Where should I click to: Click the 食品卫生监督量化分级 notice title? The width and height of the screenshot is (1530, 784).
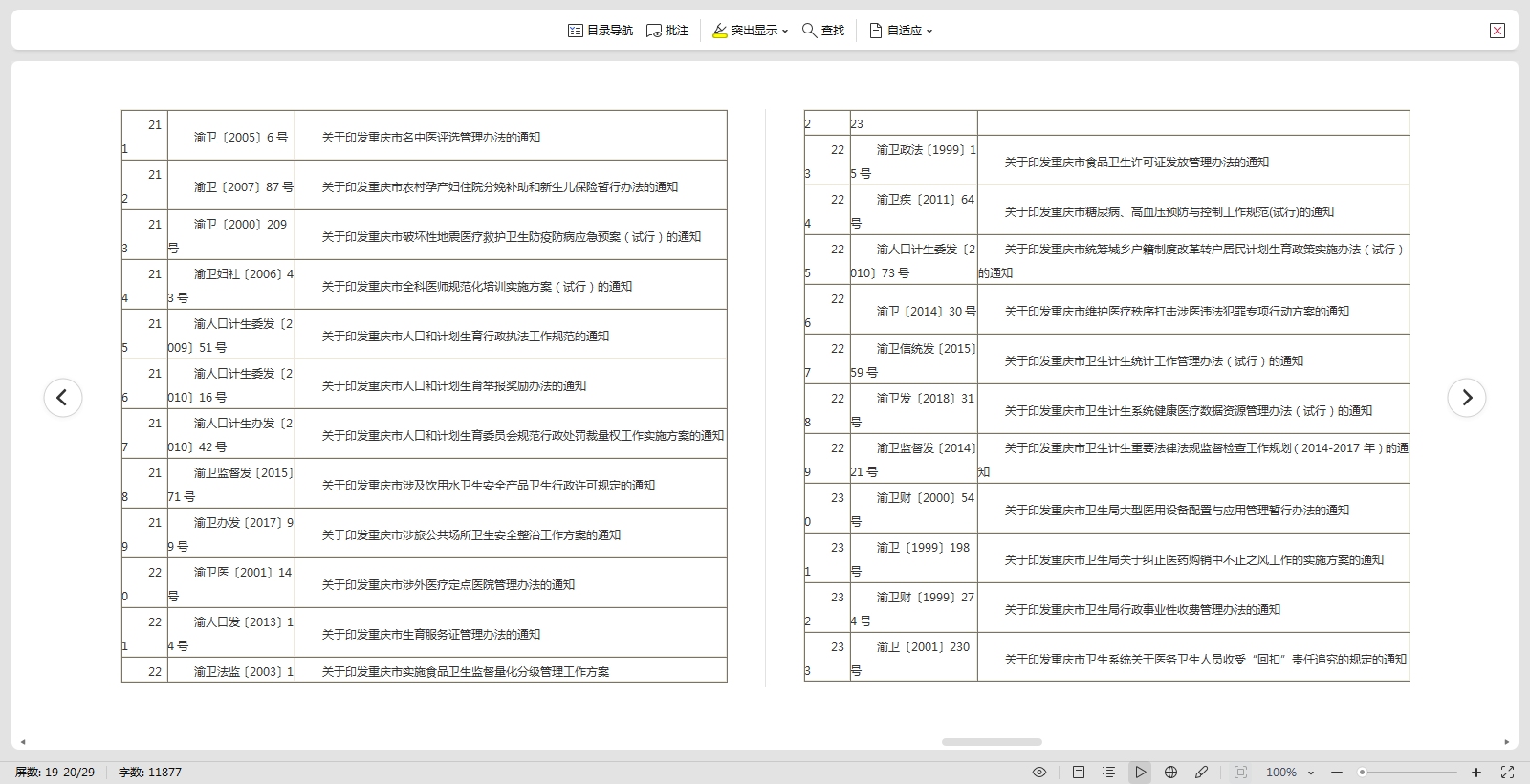pos(466,672)
